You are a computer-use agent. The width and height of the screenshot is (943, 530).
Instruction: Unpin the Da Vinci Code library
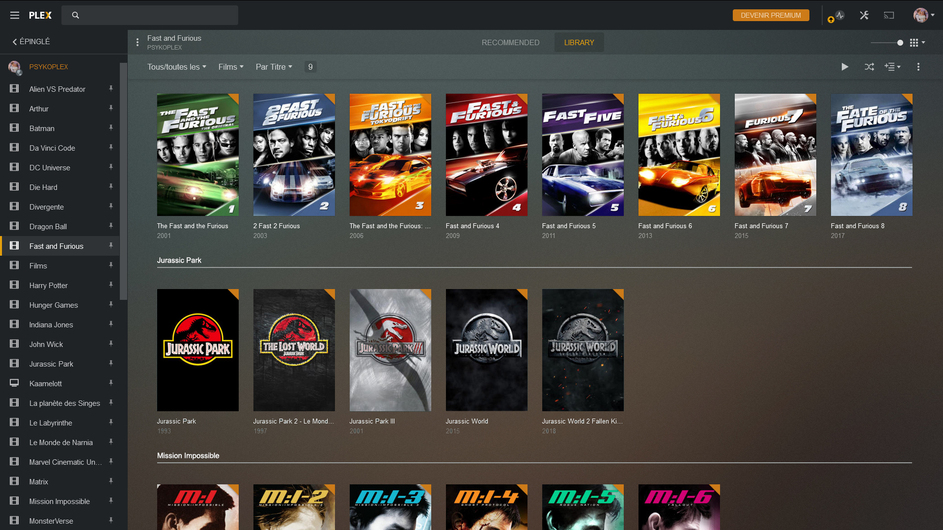(x=111, y=147)
